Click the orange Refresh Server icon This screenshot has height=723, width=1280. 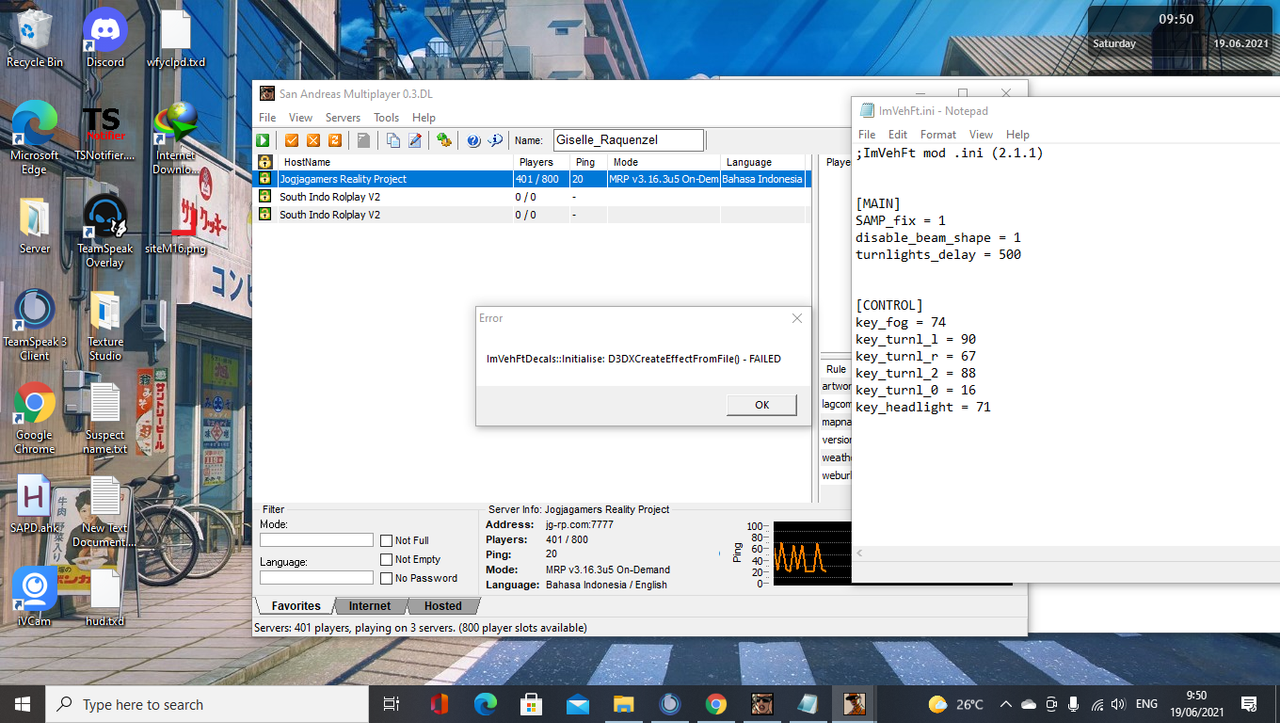[x=335, y=141]
